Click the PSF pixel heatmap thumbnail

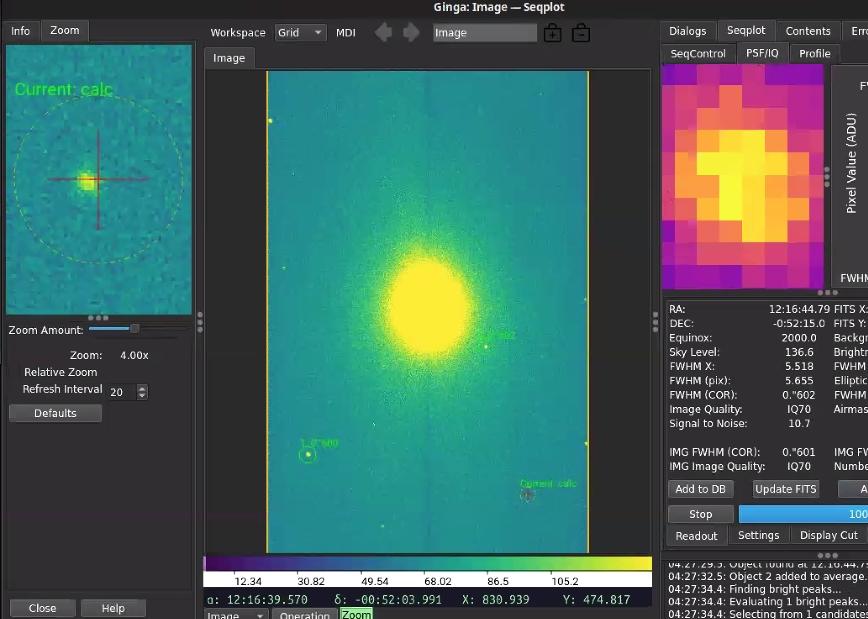point(742,176)
